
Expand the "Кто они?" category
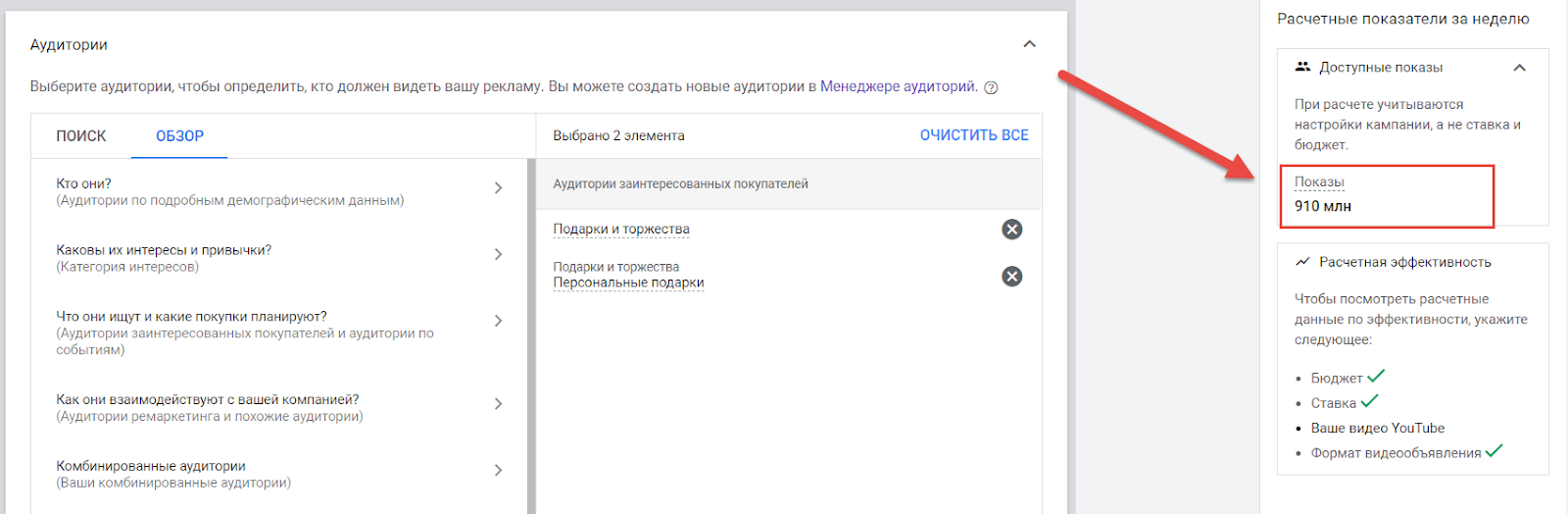coord(498,187)
